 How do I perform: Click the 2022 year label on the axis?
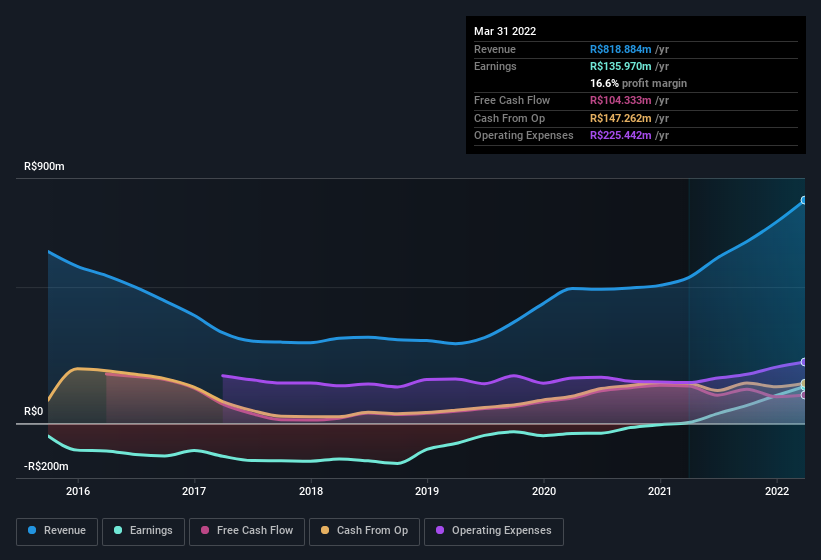777,491
